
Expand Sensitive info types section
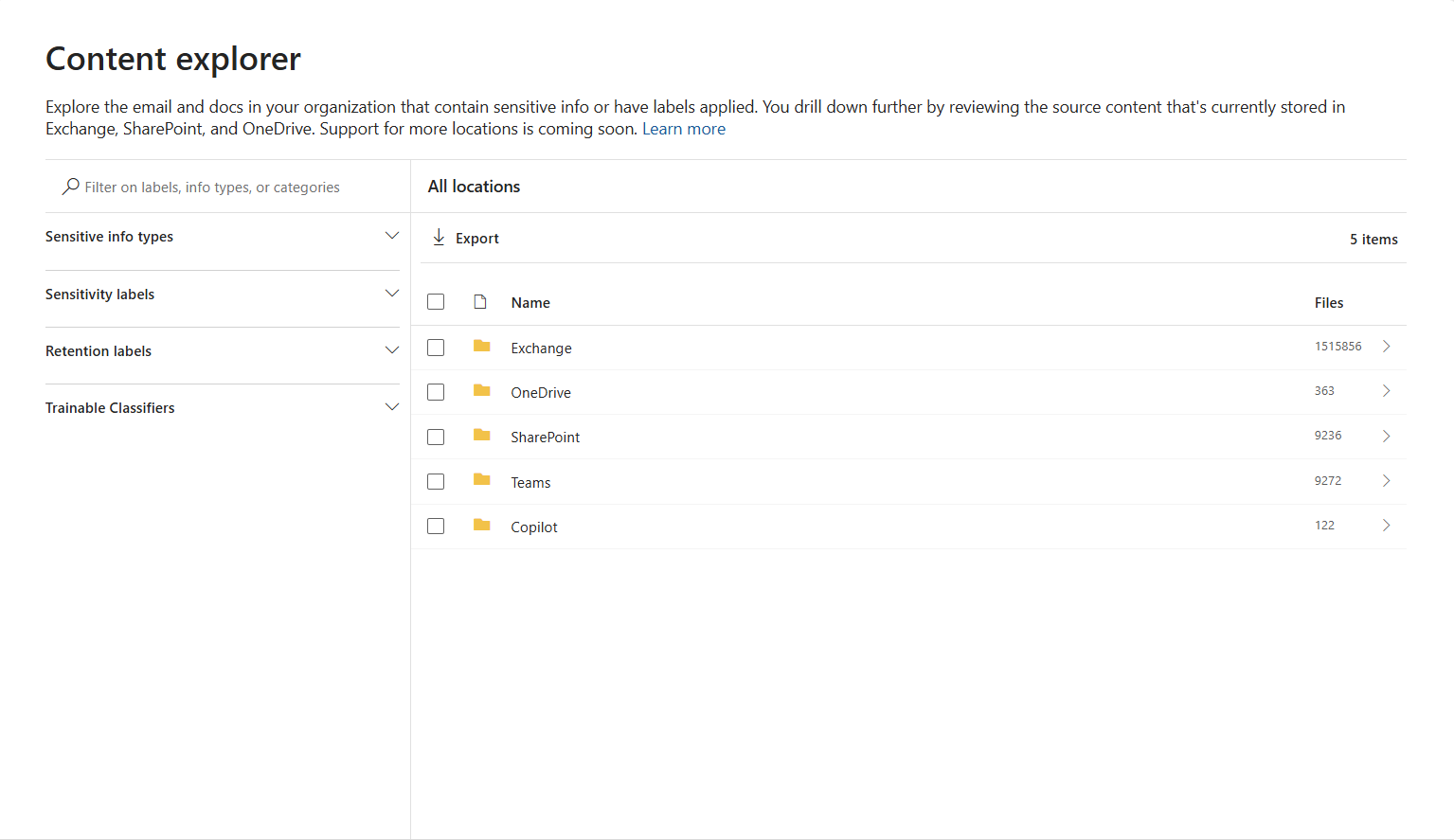coord(391,236)
